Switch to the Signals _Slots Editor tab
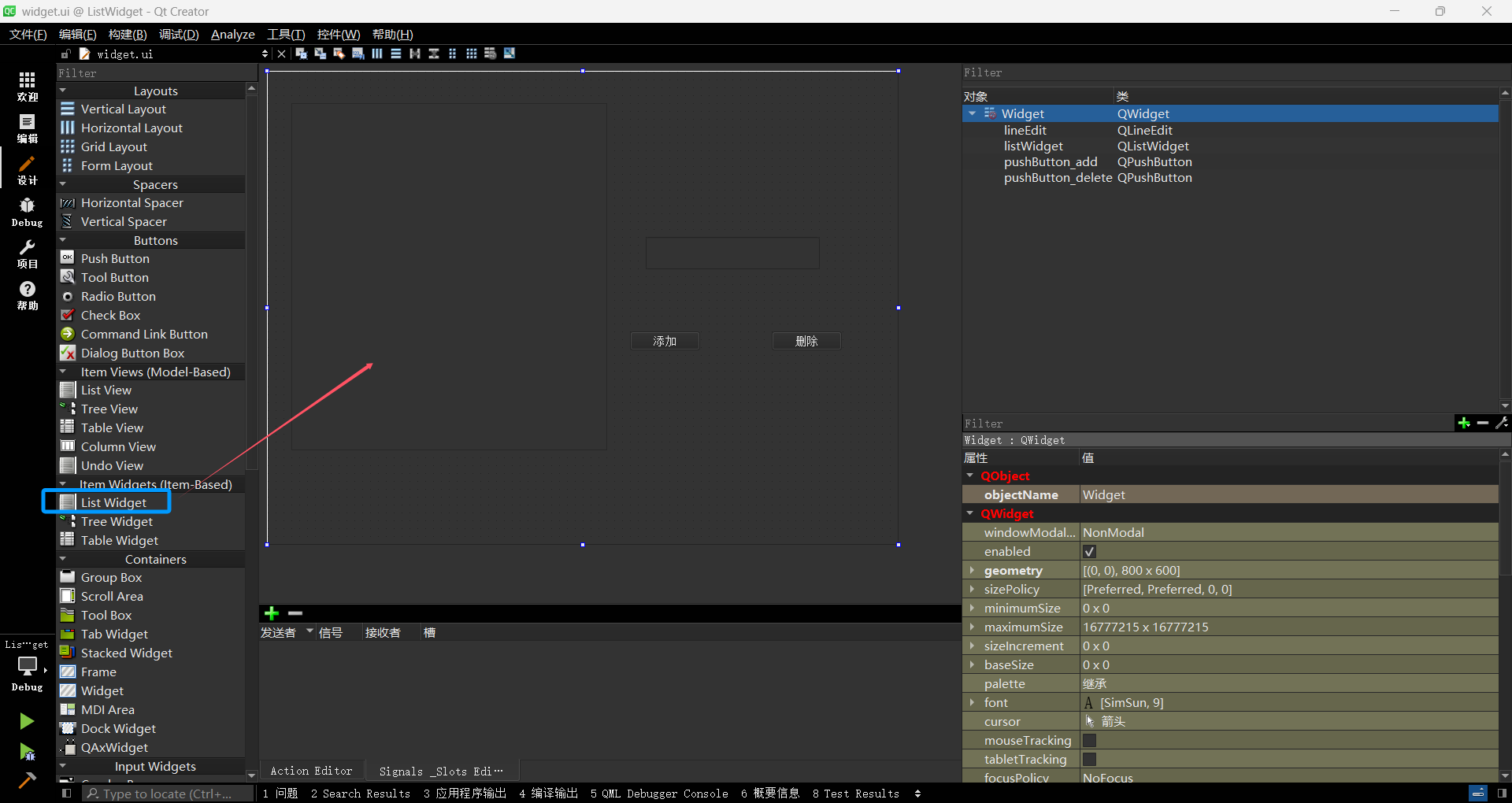The image size is (1512, 803). (x=441, y=771)
